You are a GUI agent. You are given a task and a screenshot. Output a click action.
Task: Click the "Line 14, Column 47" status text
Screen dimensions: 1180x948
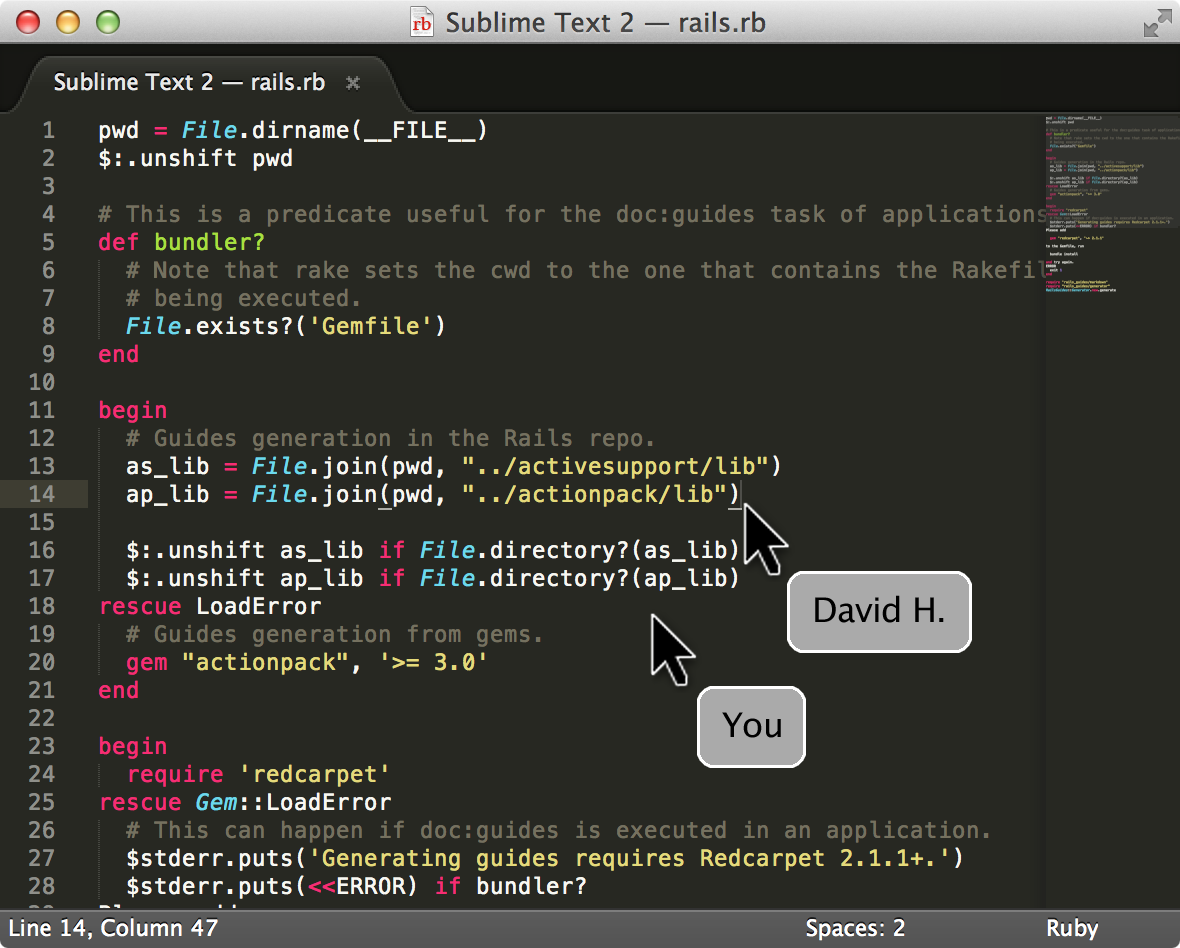click(x=113, y=928)
